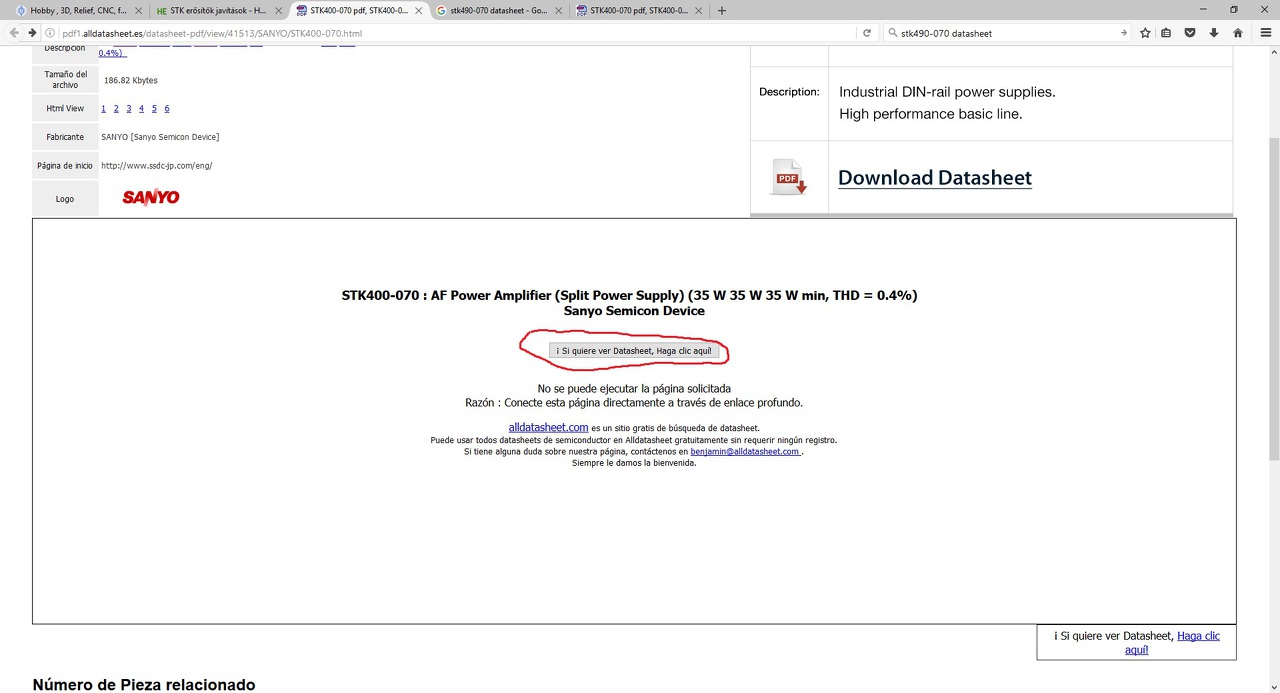Click the scrollbar down arrow
The image size is (1280, 693).
1273,686
